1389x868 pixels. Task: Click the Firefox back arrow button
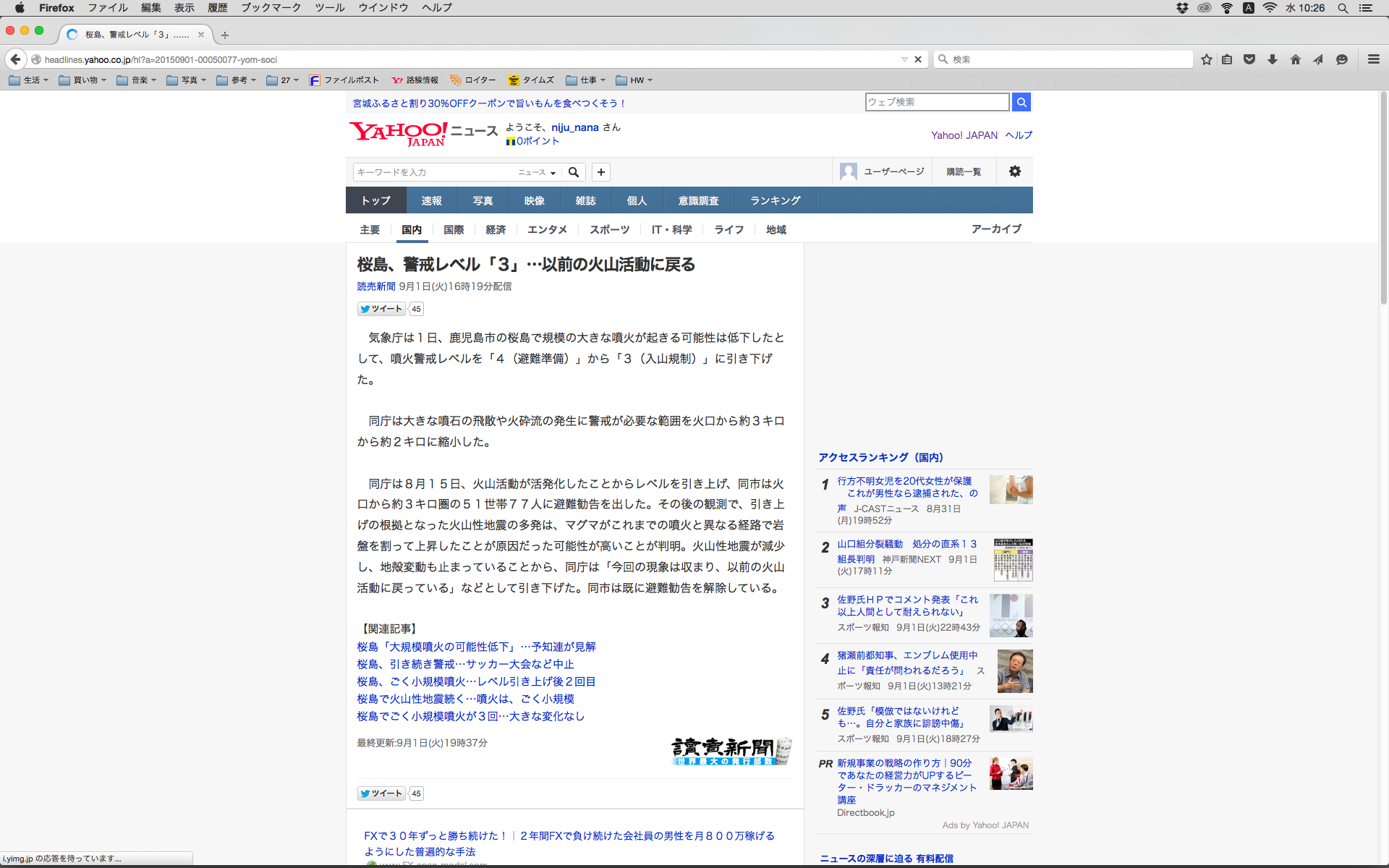(x=15, y=59)
